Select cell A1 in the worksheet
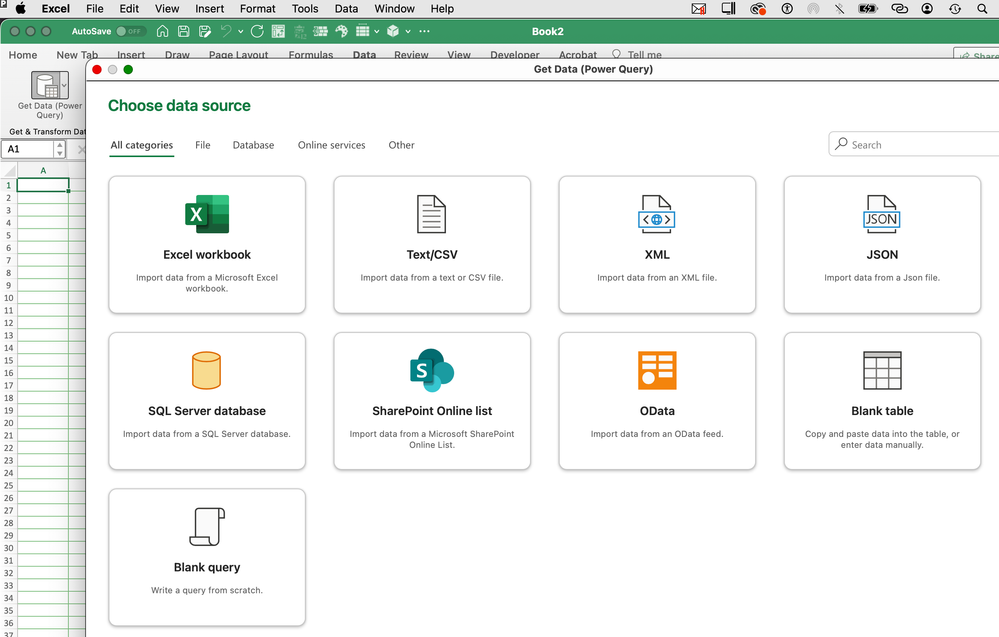Image resolution: width=999 pixels, height=637 pixels. (43, 185)
